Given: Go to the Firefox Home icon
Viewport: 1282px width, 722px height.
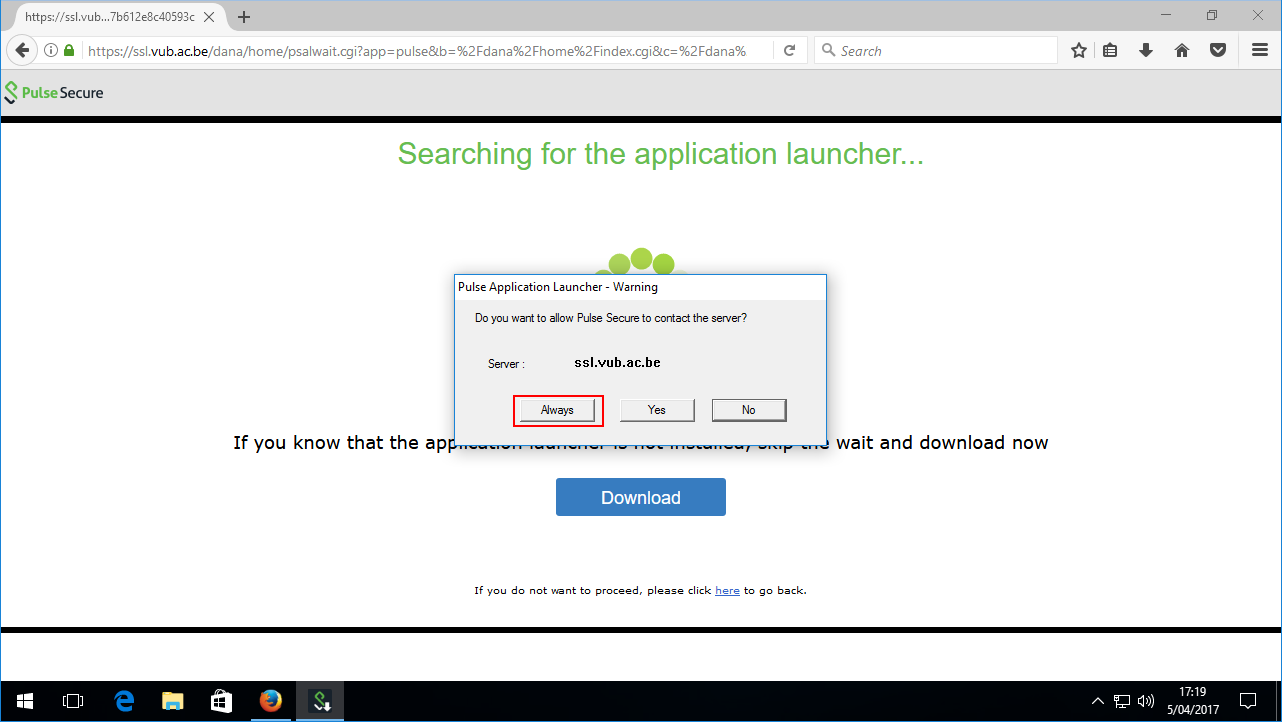Looking at the screenshot, I should point(1182,50).
